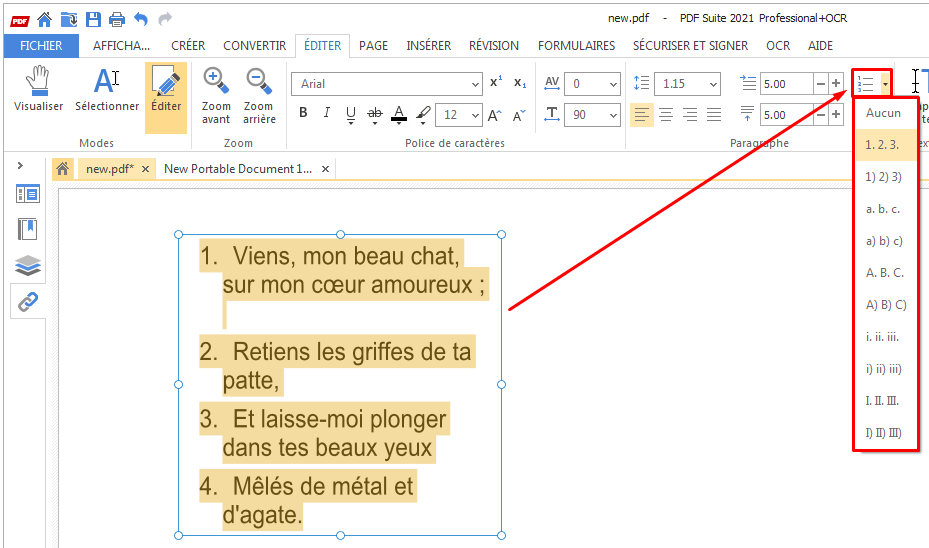Click the Home icon in quick access toolbar

44,20
